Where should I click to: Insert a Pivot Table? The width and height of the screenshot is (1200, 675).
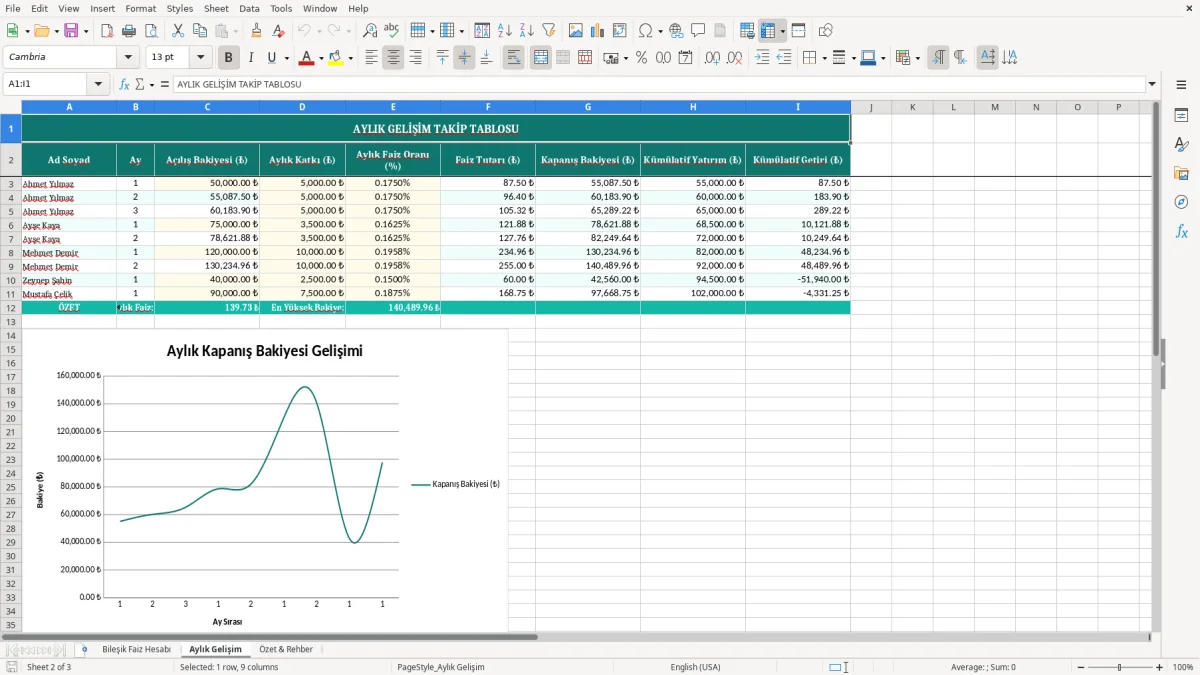[620, 31]
